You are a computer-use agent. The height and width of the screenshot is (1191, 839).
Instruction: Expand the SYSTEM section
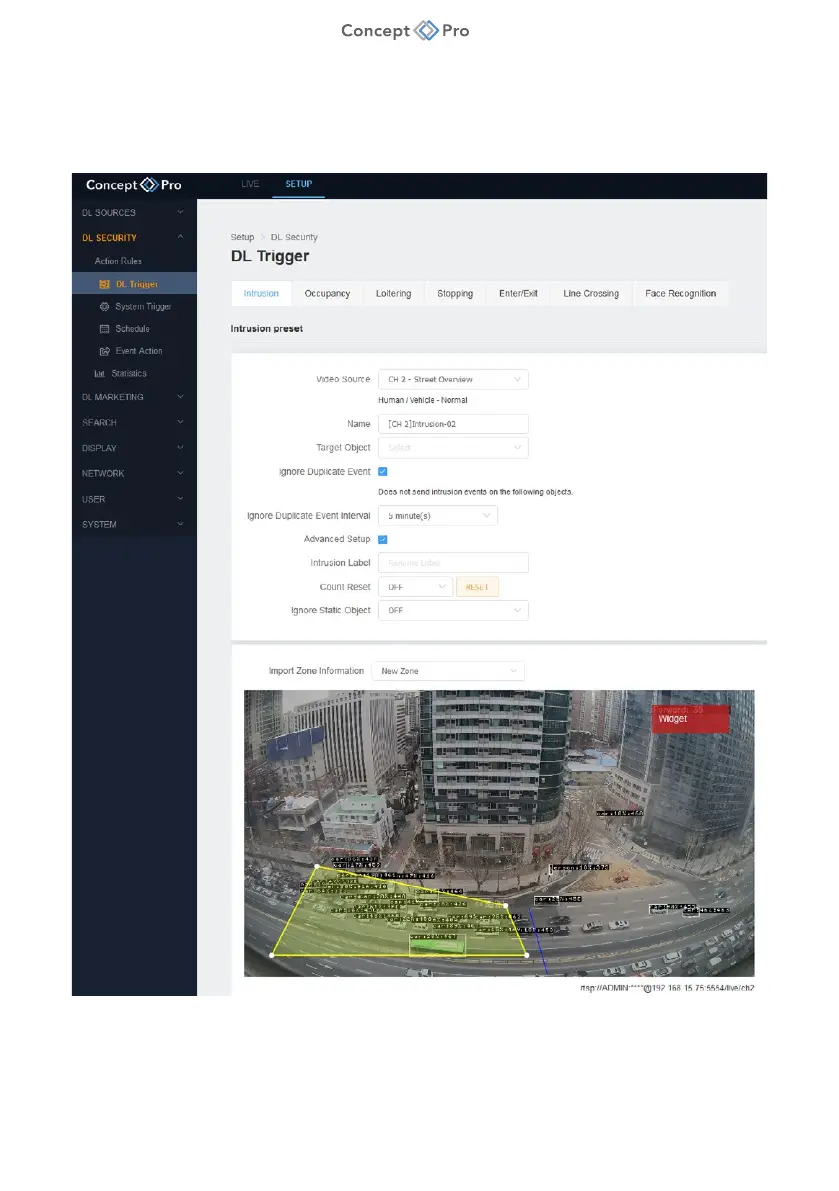(x=134, y=524)
